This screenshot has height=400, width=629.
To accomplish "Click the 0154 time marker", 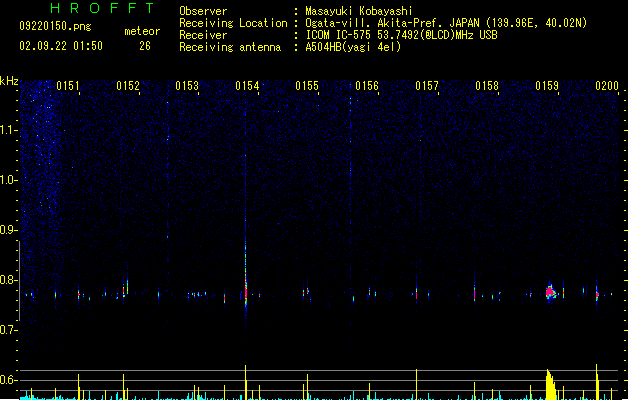I will [x=247, y=86].
